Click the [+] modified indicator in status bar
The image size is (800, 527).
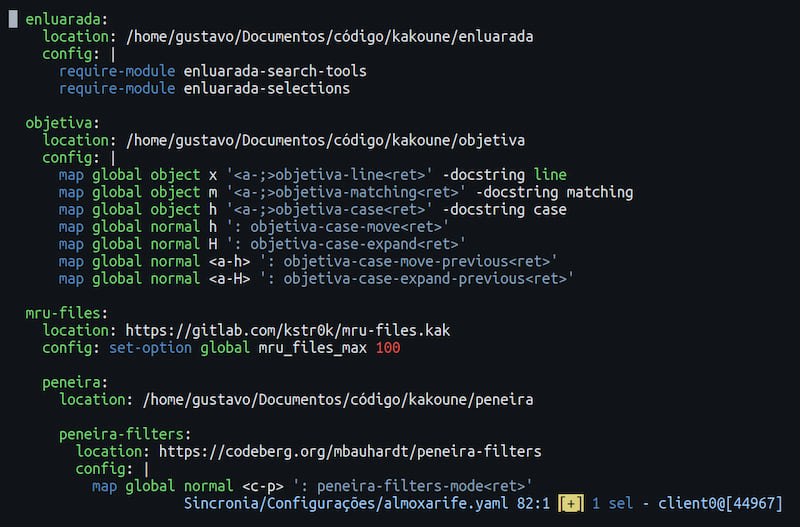pos(572,503)
